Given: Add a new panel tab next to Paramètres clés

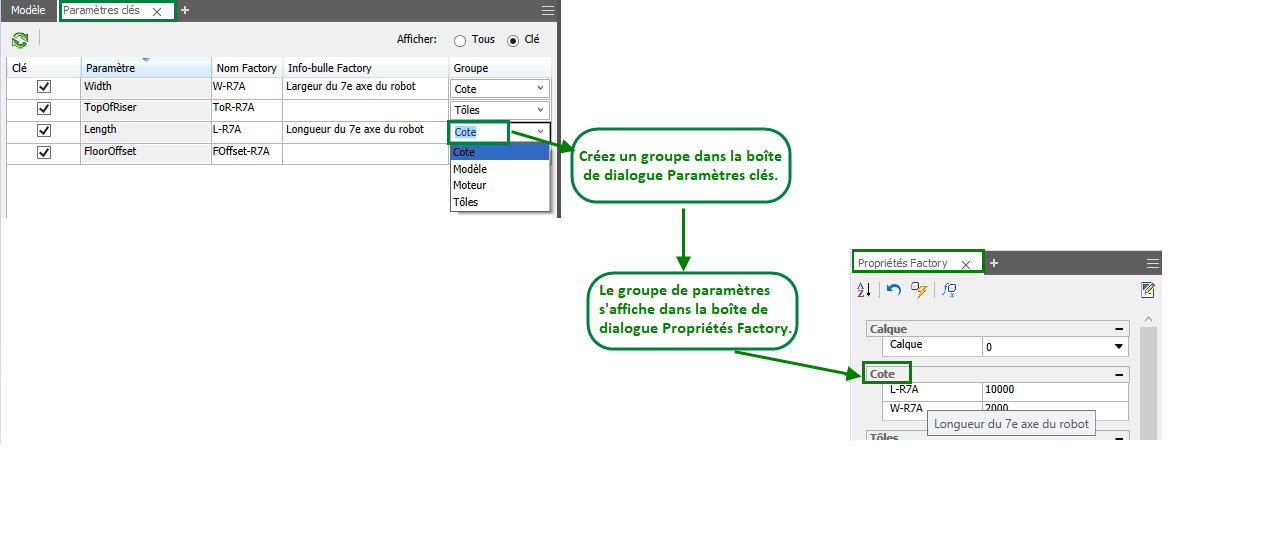Looking at the screenshot, I should pyautogui.click(x=185, y=10).
